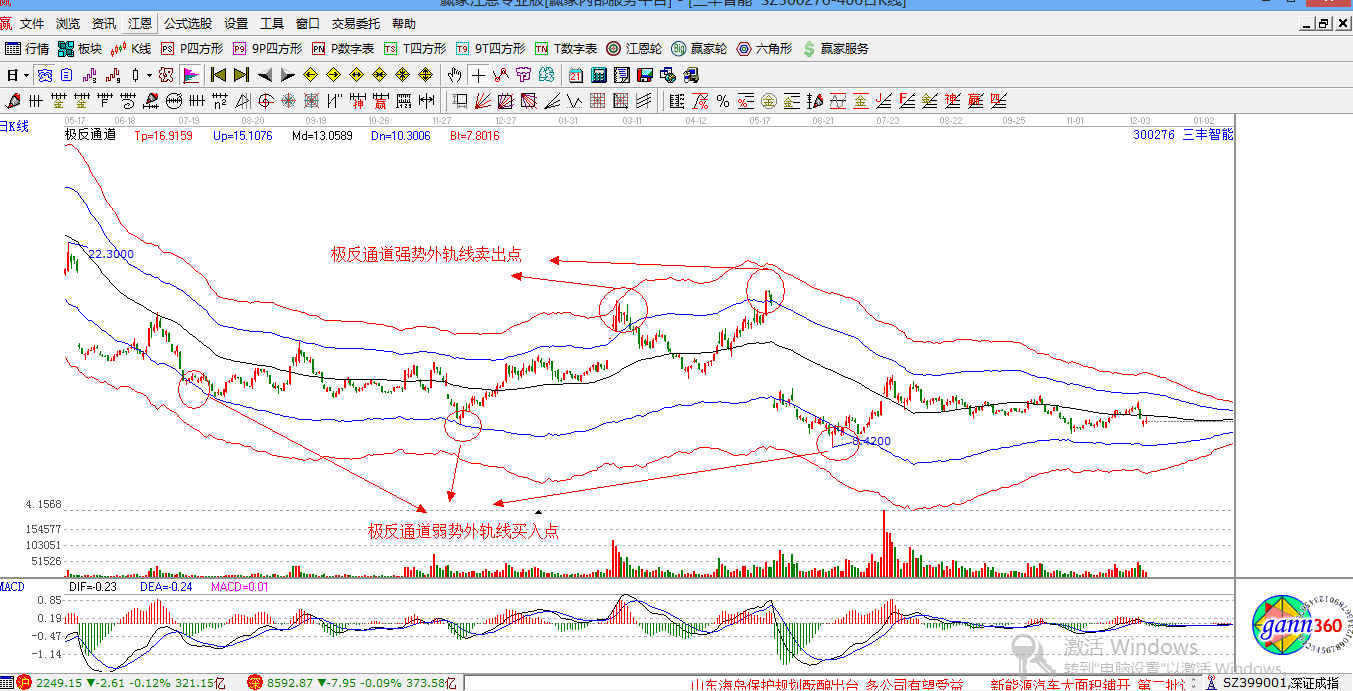The width and height of the screenshot is (1353, 691).
Task: Expand the 日 period dropdown arrow
Action: click(x=26, y=75)
